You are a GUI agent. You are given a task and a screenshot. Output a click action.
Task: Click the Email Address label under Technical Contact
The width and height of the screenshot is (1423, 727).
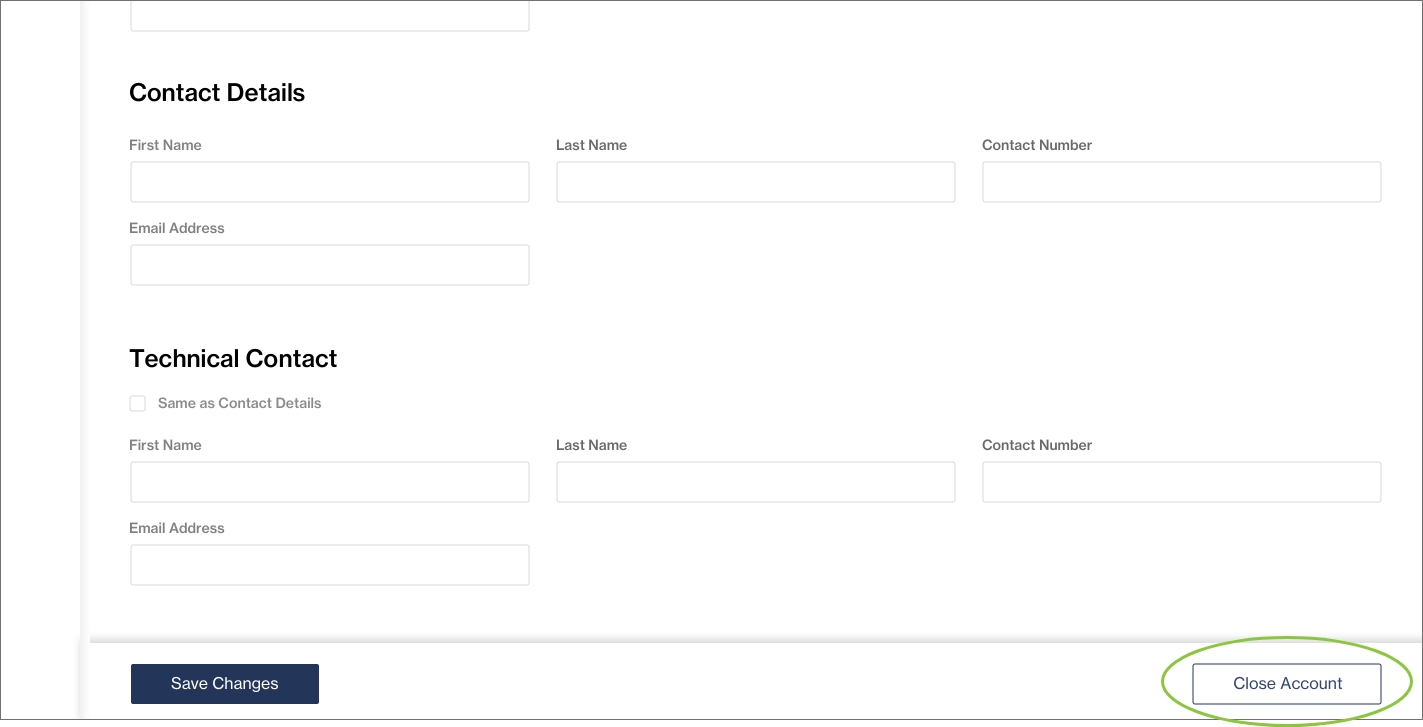(177, 528)
